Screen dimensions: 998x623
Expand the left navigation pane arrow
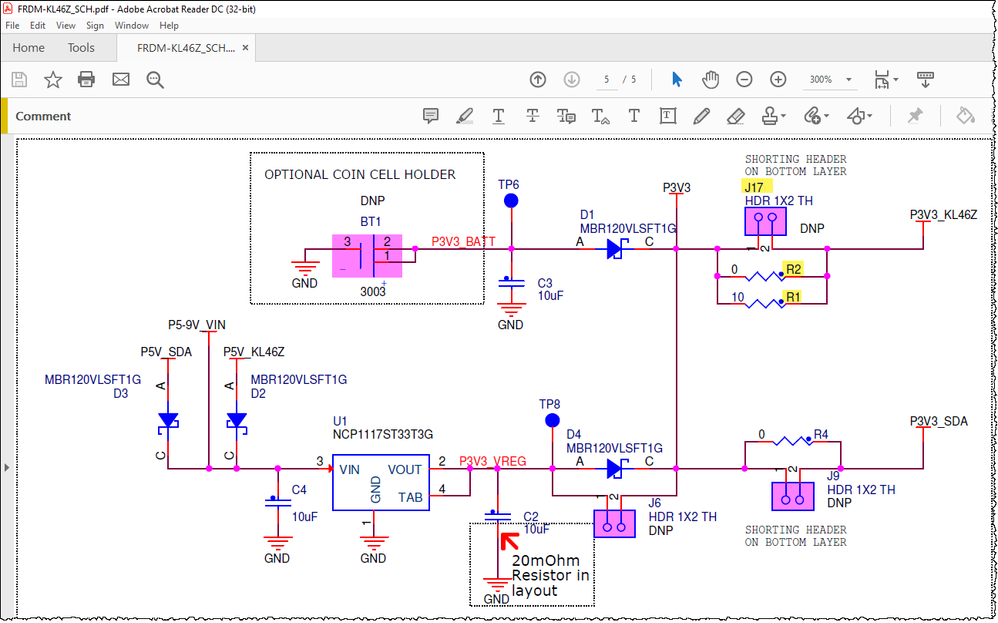[6, 468]
